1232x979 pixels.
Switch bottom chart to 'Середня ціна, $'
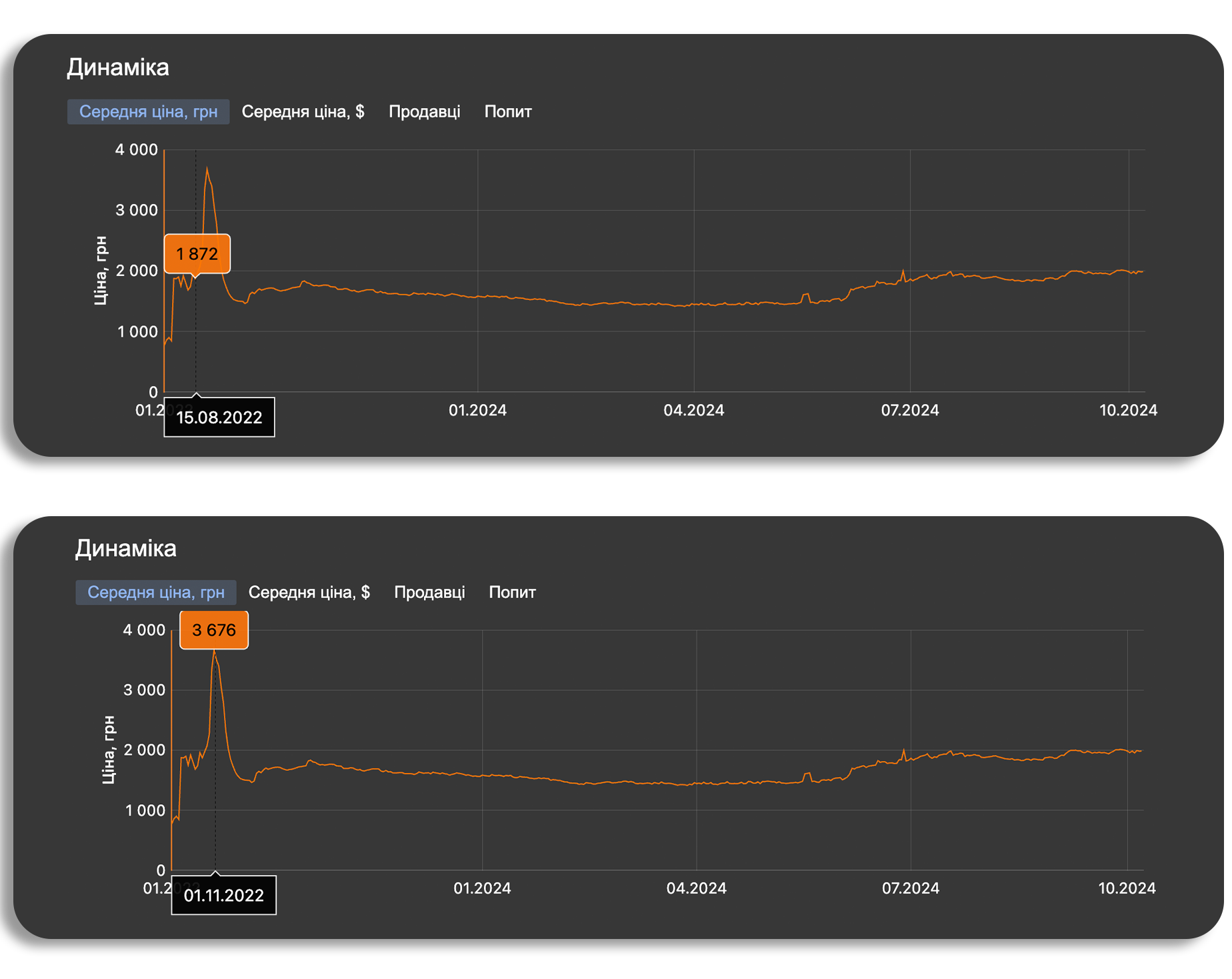point(309,592)
